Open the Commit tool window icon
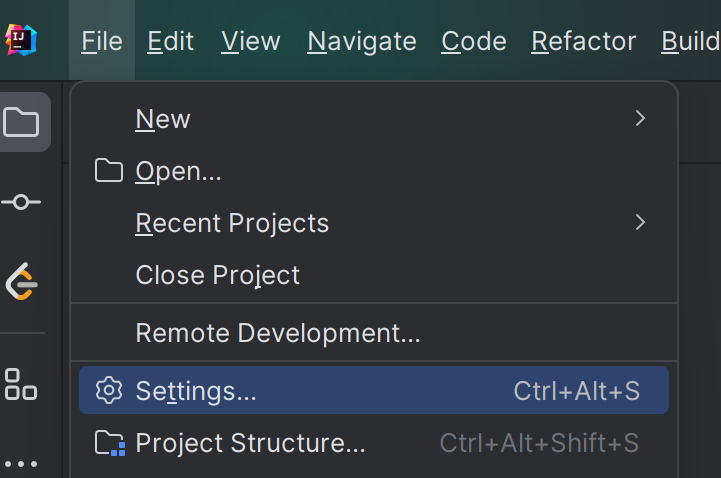721x478 pixels. pyautogui.click(x=21, y=202)
